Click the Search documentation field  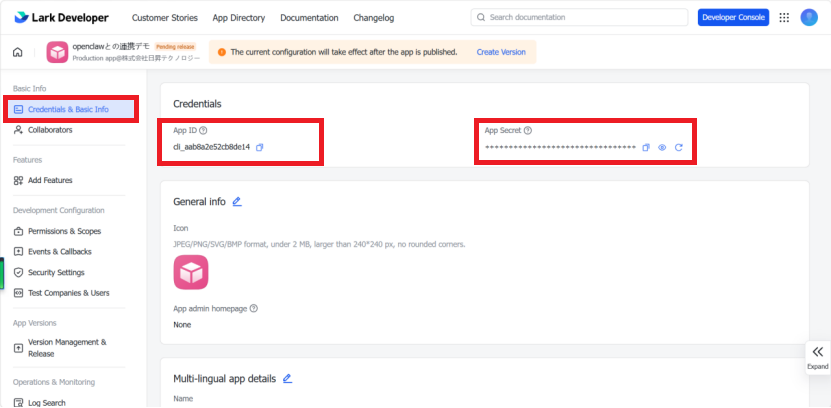tap(579, 17)
